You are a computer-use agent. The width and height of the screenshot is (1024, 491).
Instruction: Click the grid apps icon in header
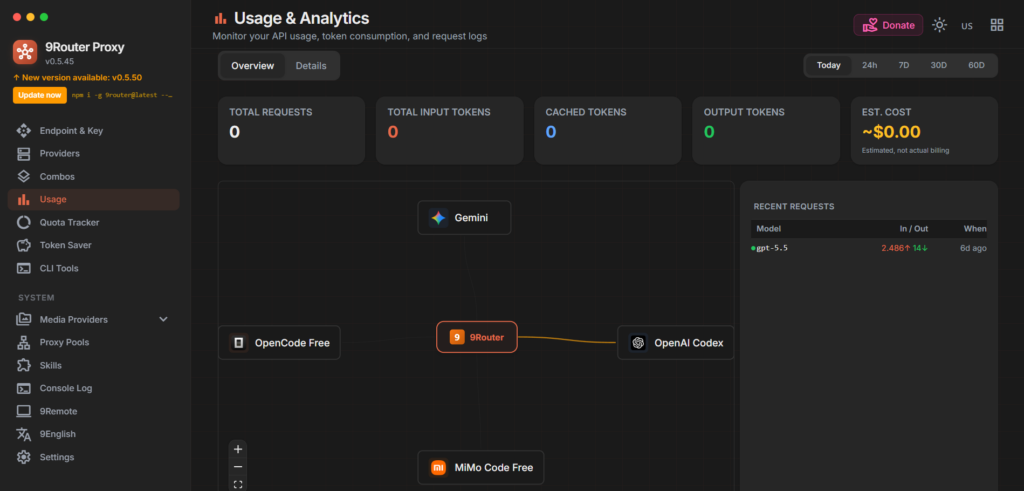point(997,25)
